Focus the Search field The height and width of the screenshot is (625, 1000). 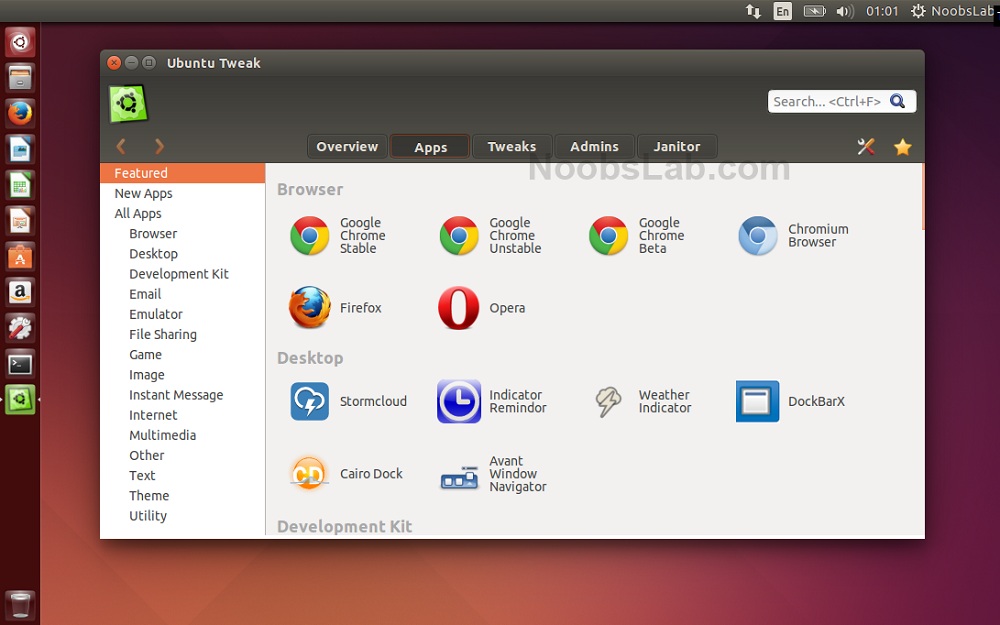coord(842,101)
